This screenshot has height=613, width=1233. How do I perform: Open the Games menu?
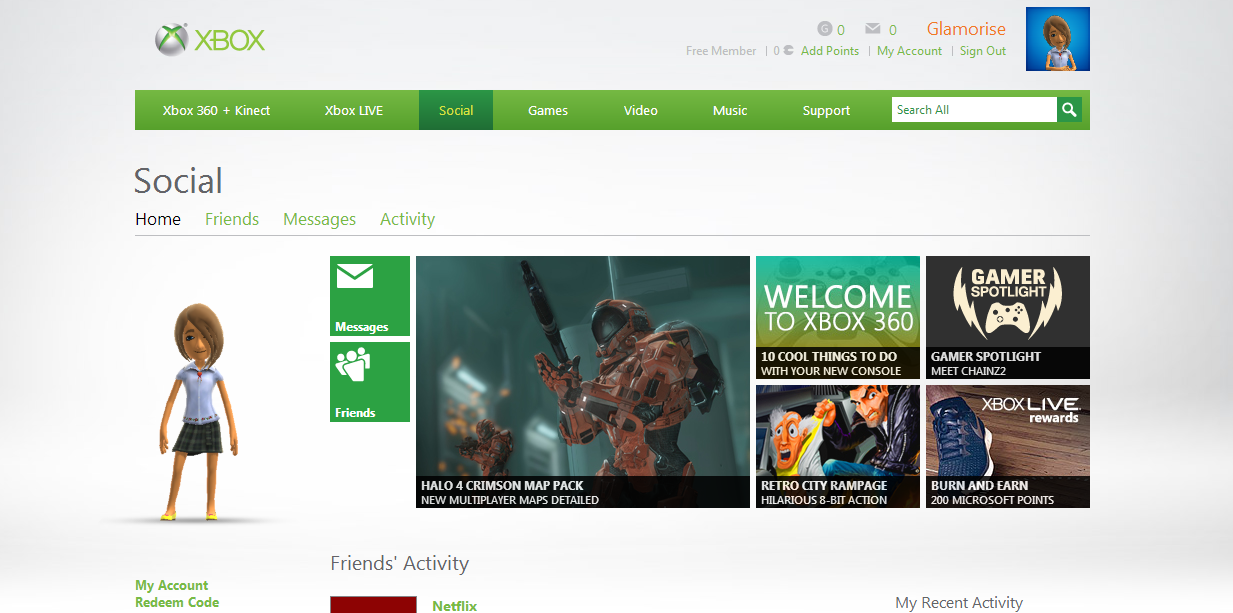(548, 110)
